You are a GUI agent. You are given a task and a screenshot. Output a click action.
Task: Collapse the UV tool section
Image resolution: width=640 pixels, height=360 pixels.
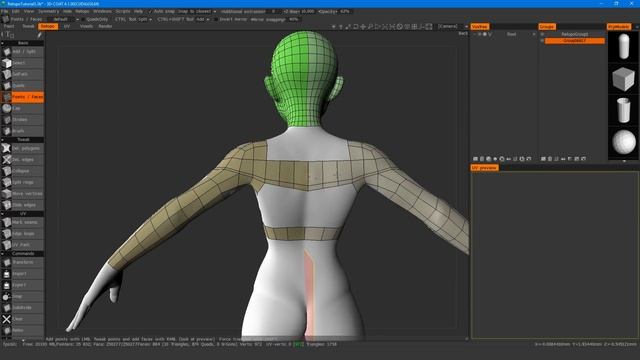click(22, 213)
